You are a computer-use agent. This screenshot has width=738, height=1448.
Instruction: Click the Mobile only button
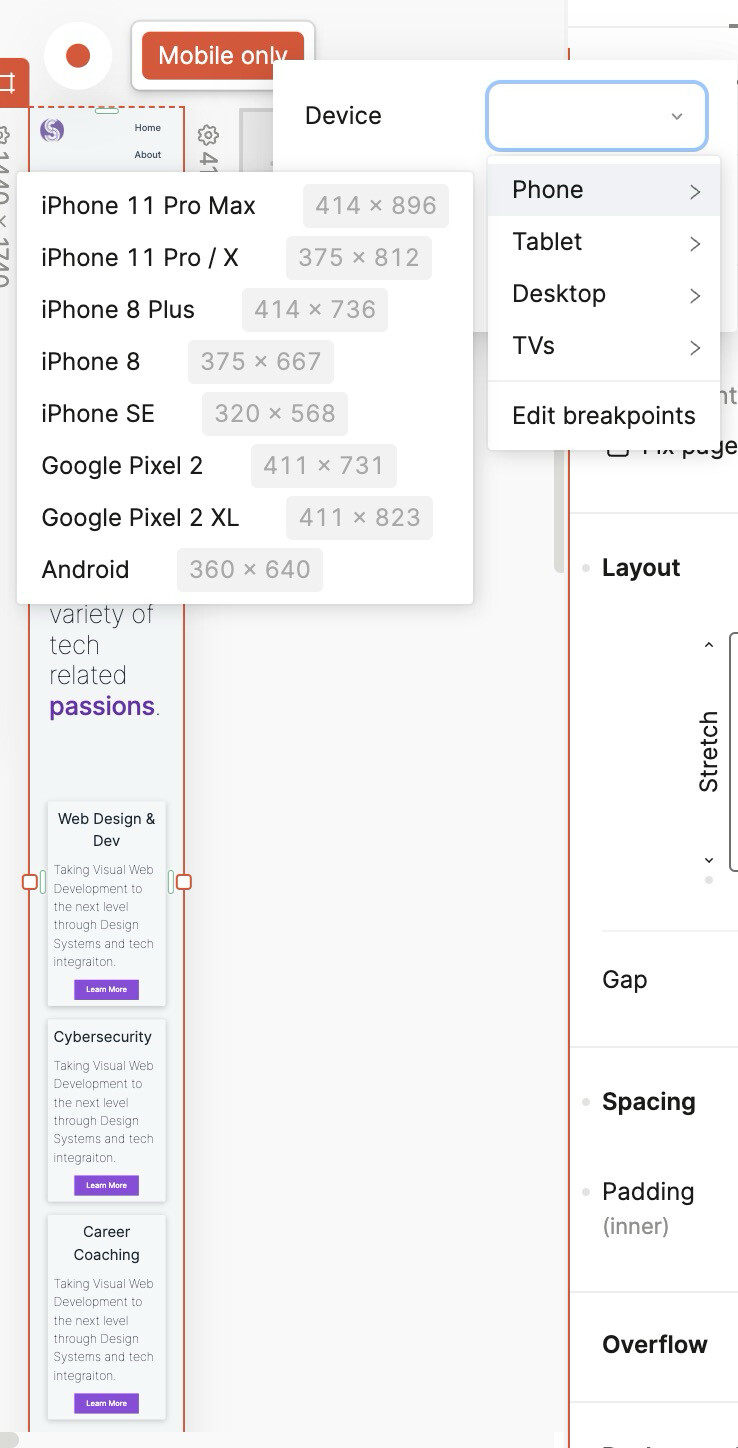pos(223,56)
